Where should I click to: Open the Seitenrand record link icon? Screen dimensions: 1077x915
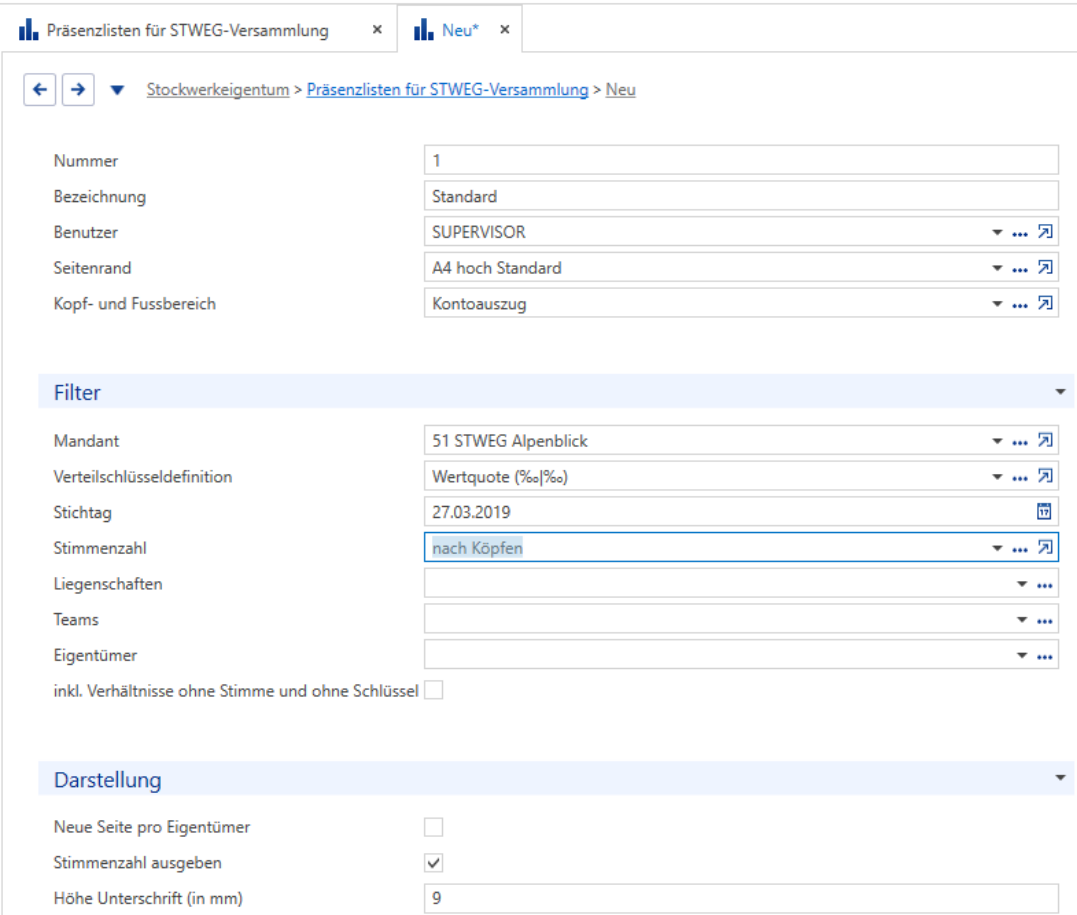(x=1045, y=268)
